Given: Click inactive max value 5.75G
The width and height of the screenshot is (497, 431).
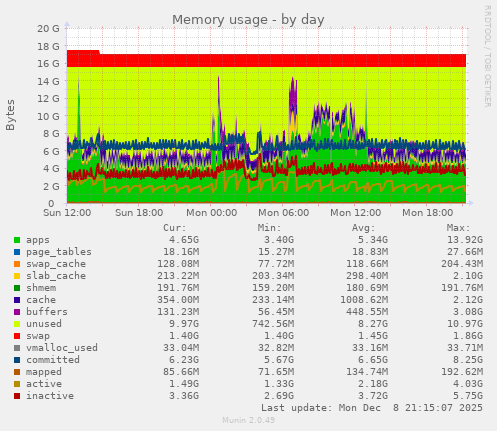Looking at the screenshot, I should pyautogui.click(x=468, y=396).
